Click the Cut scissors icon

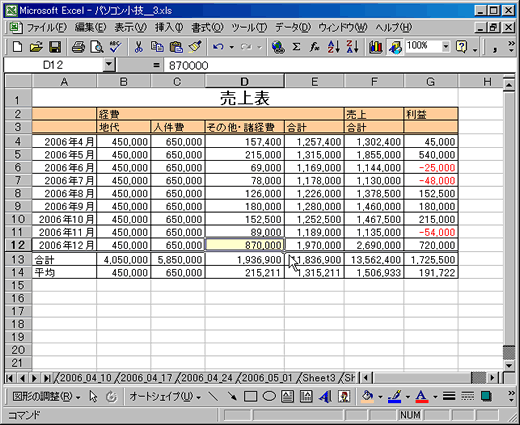138,47
